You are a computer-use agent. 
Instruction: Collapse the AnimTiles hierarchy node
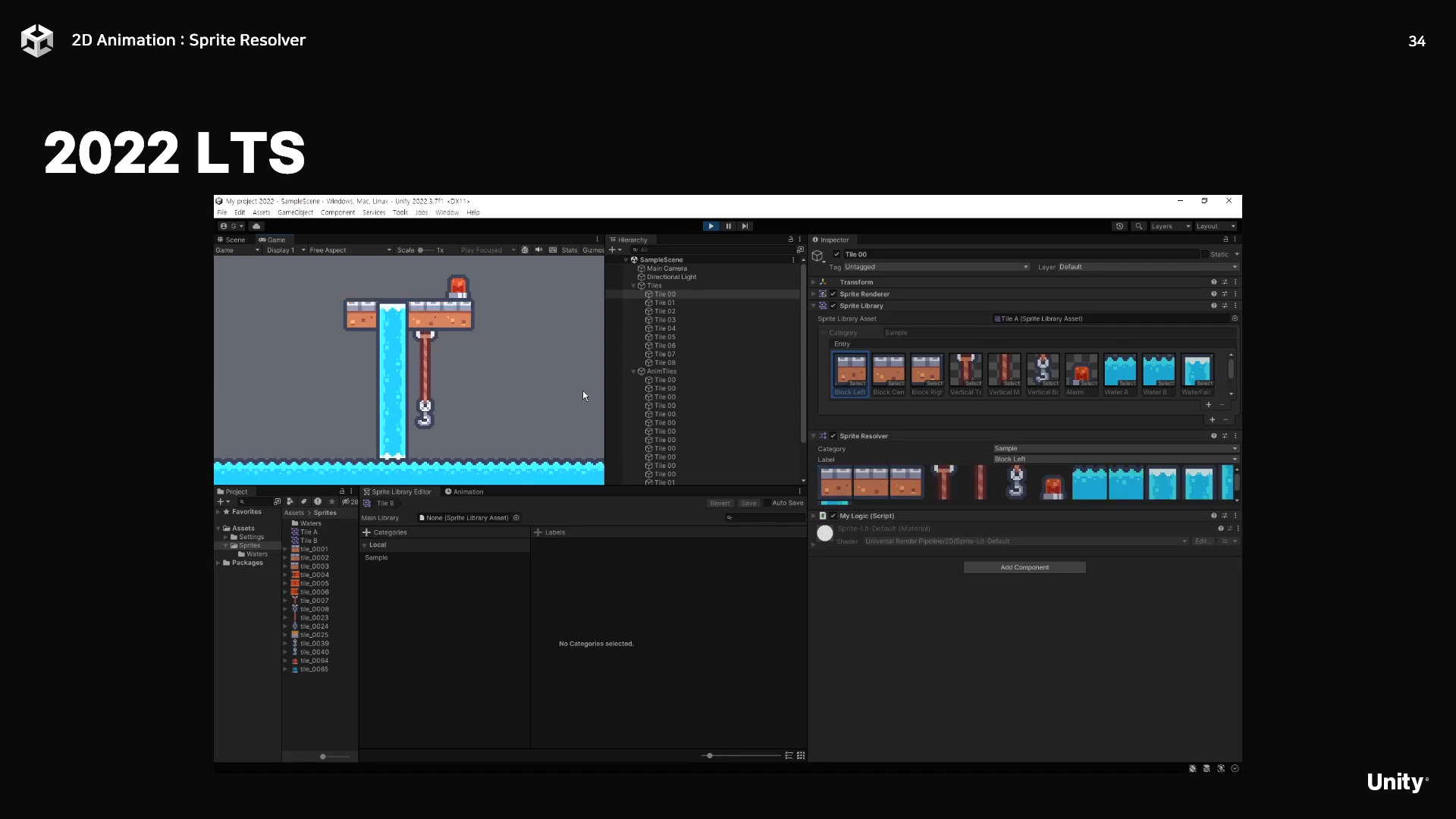(x=634, y=372)
